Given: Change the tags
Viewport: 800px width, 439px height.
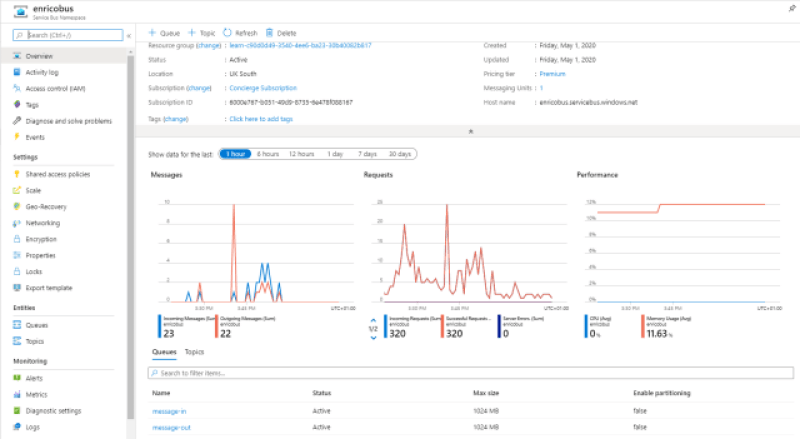Looking at the screenshot, I should pos(176,119).
